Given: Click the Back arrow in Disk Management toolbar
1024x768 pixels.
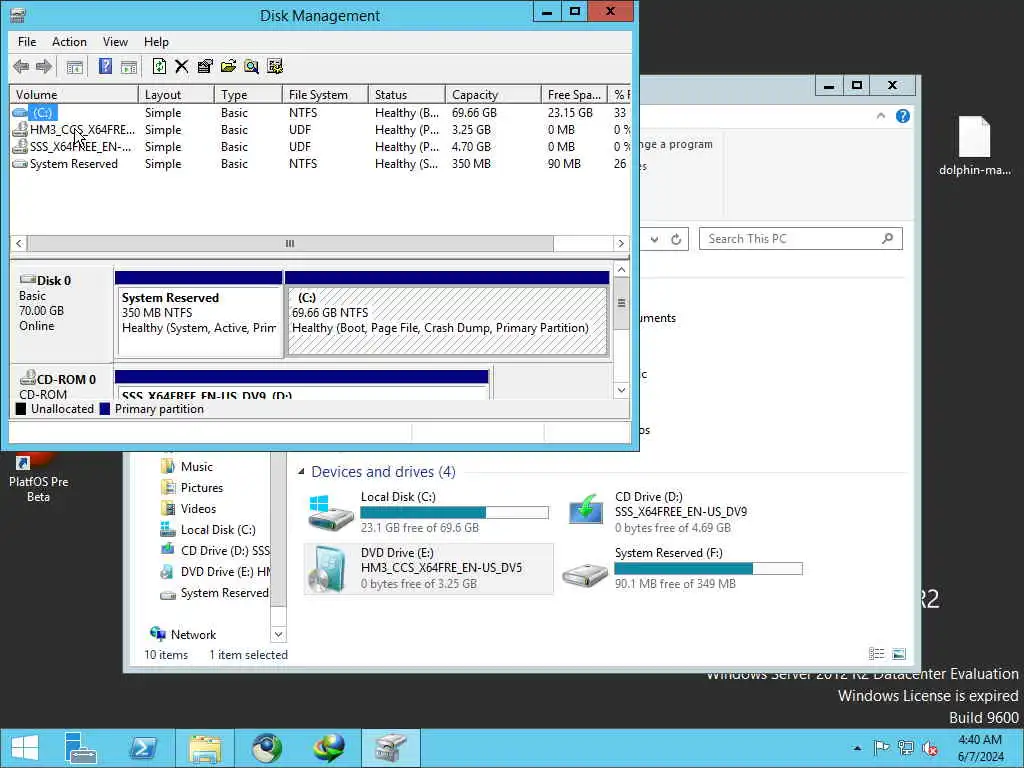Looking at the screenshot, I should [x=21, y=66].
